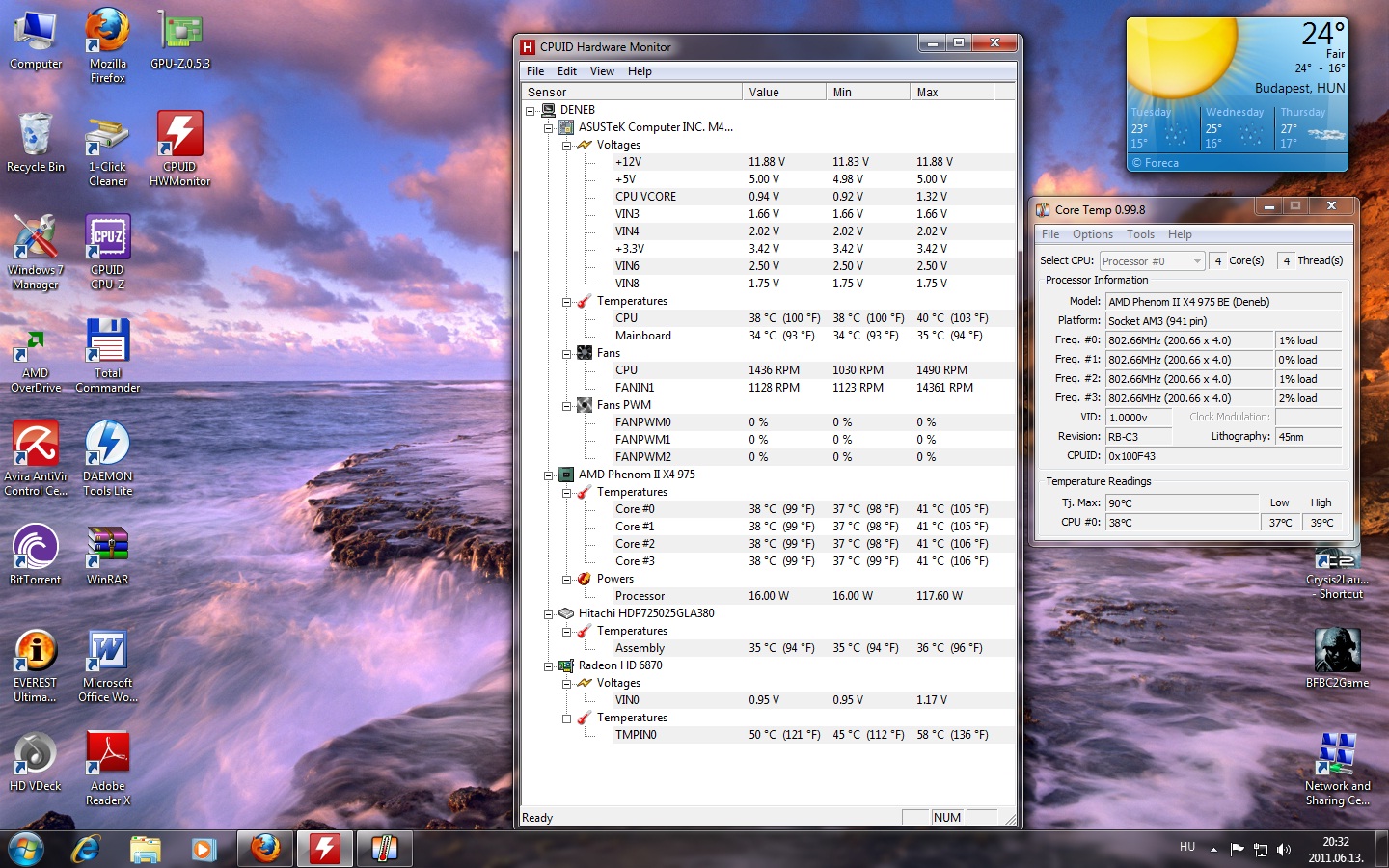Screen dimensions: 1389x868
Task: Open CPUID HWMonitor desktop shortcut
Action: (179, 149)
